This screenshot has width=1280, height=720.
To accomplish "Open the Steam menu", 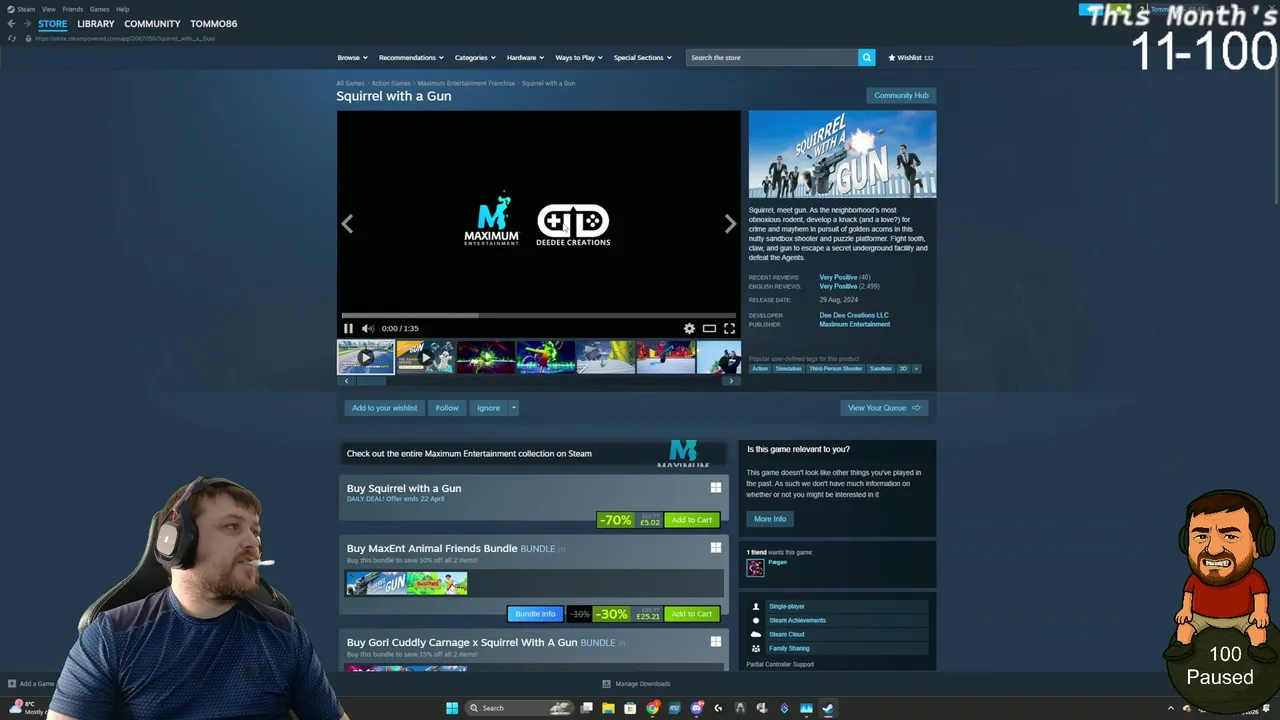I will pyautogui.click(x=26, y=9).
